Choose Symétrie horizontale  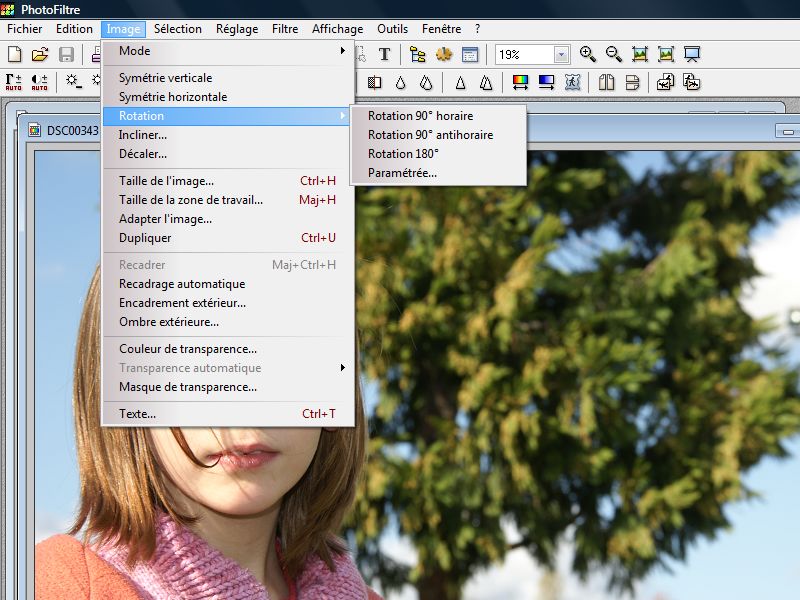click(x=228, y=96)
